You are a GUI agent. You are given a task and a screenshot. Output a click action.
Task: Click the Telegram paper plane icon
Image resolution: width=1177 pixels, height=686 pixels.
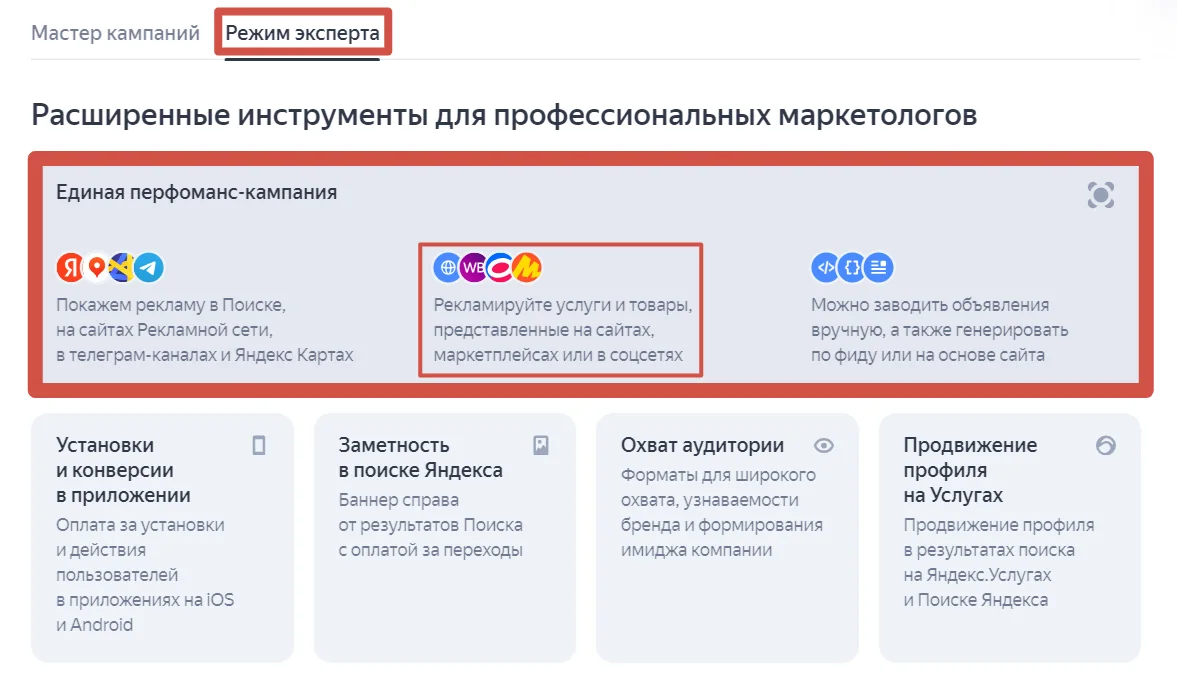click(x=149, y=267)
